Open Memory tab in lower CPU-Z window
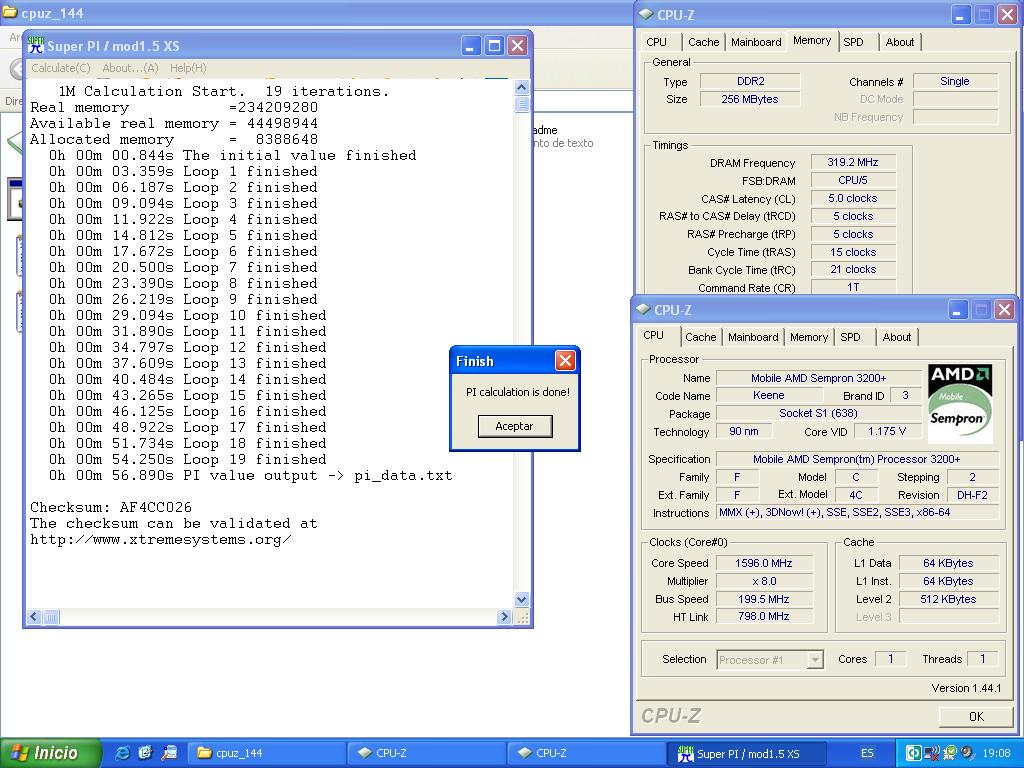This screenshot has width=1024, height=768. (808, 337)
